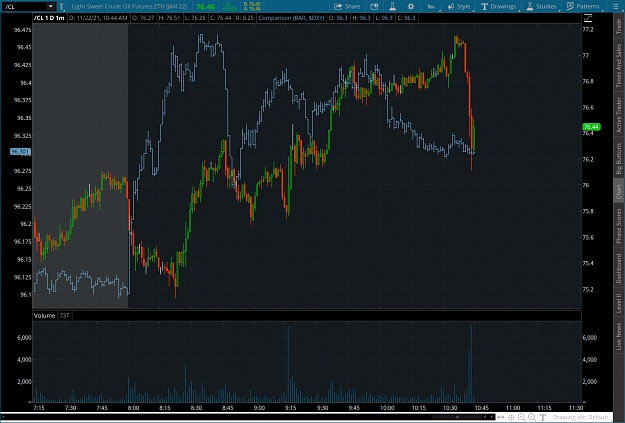Viewport: 625px width, 423px height.
Task: Click the Volume value 737
Action: 65,316
